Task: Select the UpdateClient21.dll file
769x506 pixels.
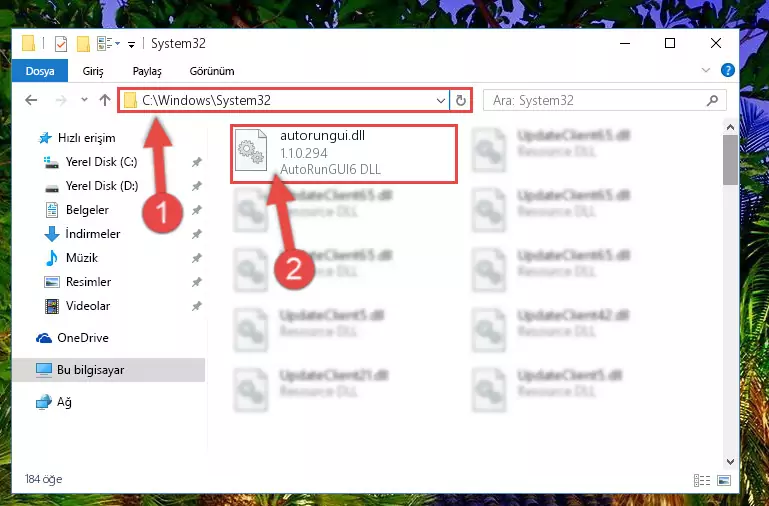Action: pos(313,390)
